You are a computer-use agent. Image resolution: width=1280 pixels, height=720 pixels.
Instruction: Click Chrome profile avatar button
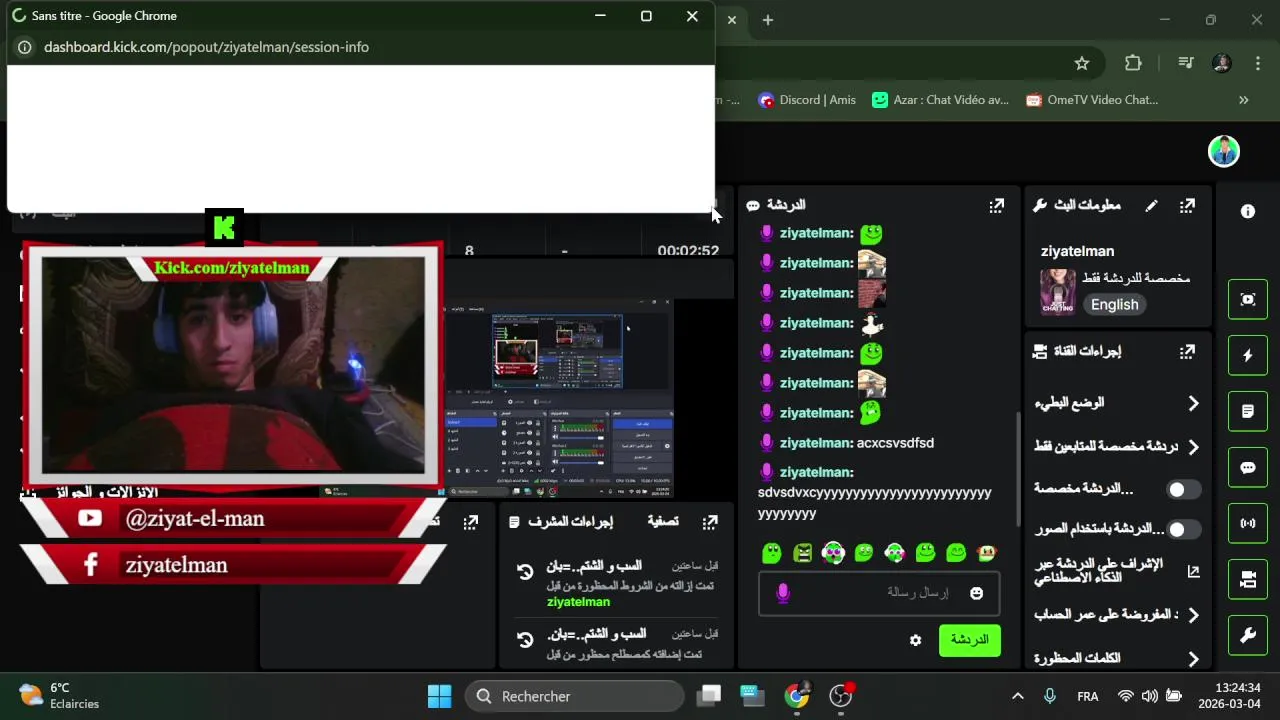click(1222, 63)
